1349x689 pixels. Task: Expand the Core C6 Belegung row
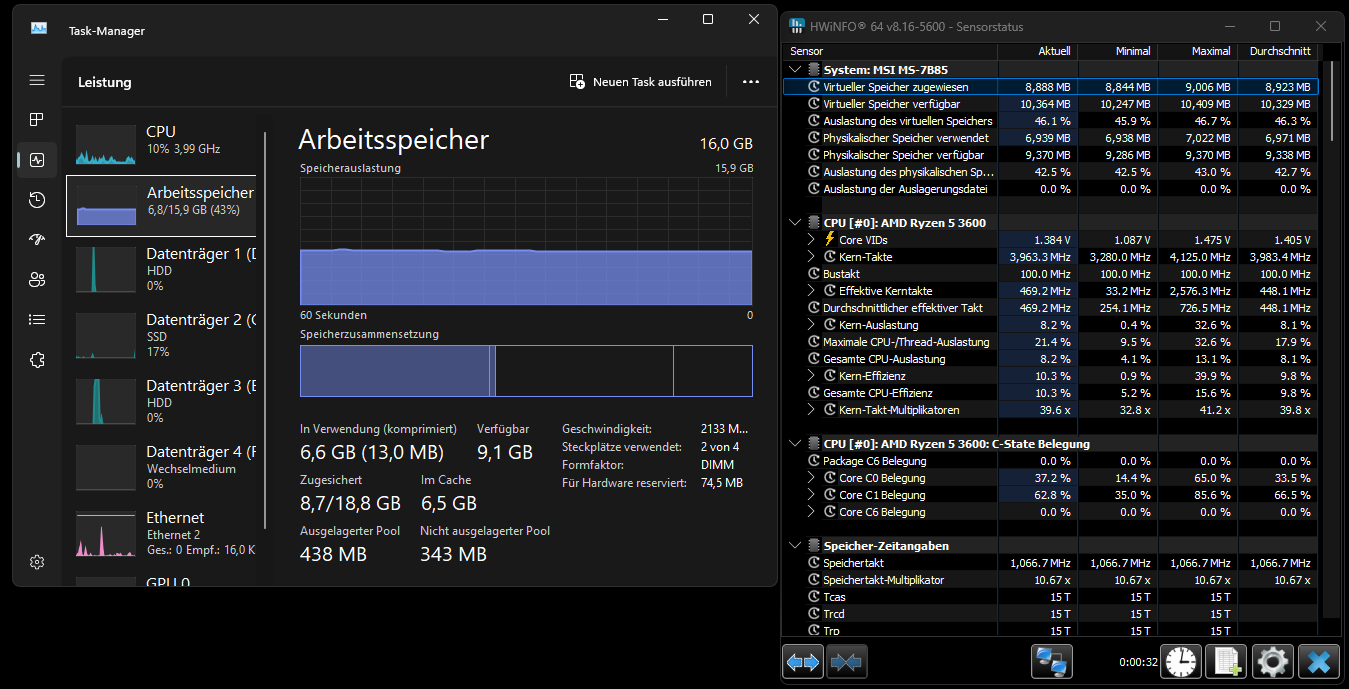tap(811, 512)
